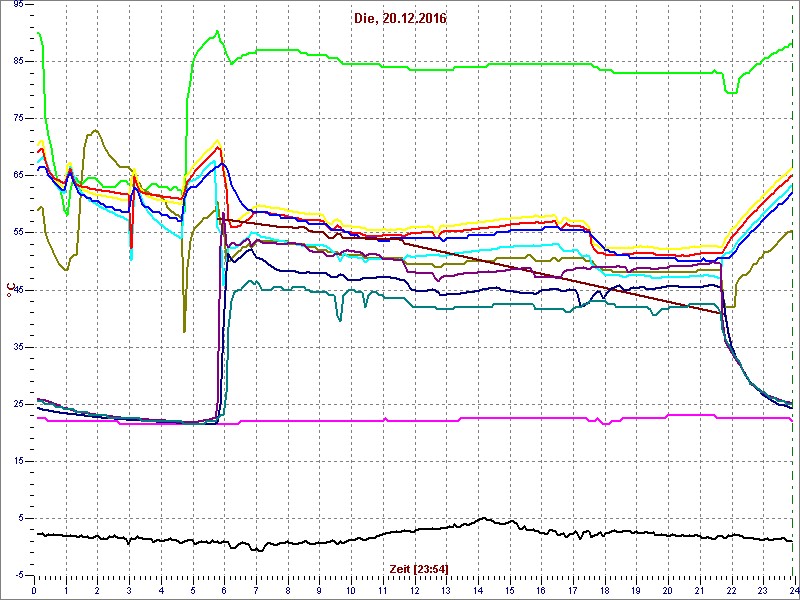Click hour 10 on the time axis

tap(351, 590)
